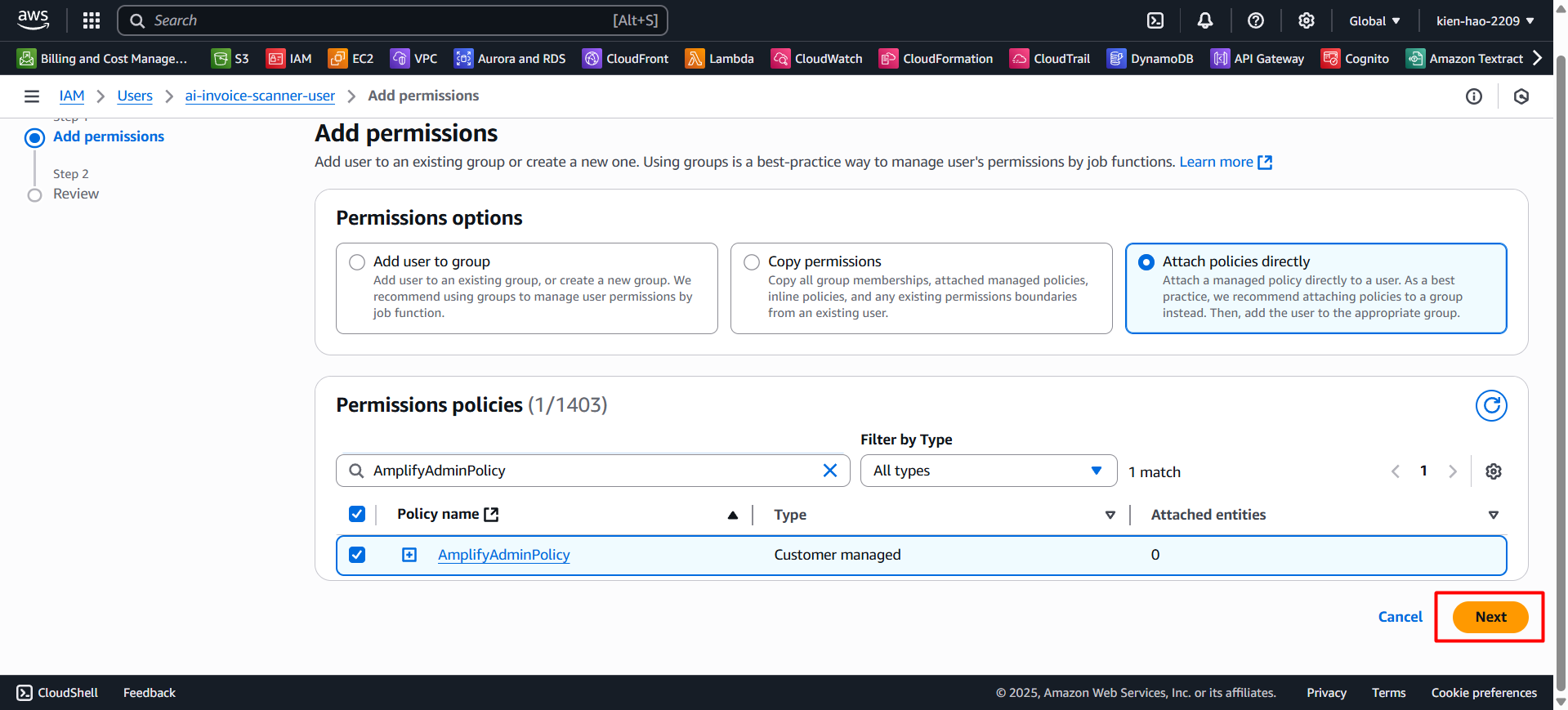Open Billing and Cost Management shortcut

pyautogui.click(x=102, y=58)
